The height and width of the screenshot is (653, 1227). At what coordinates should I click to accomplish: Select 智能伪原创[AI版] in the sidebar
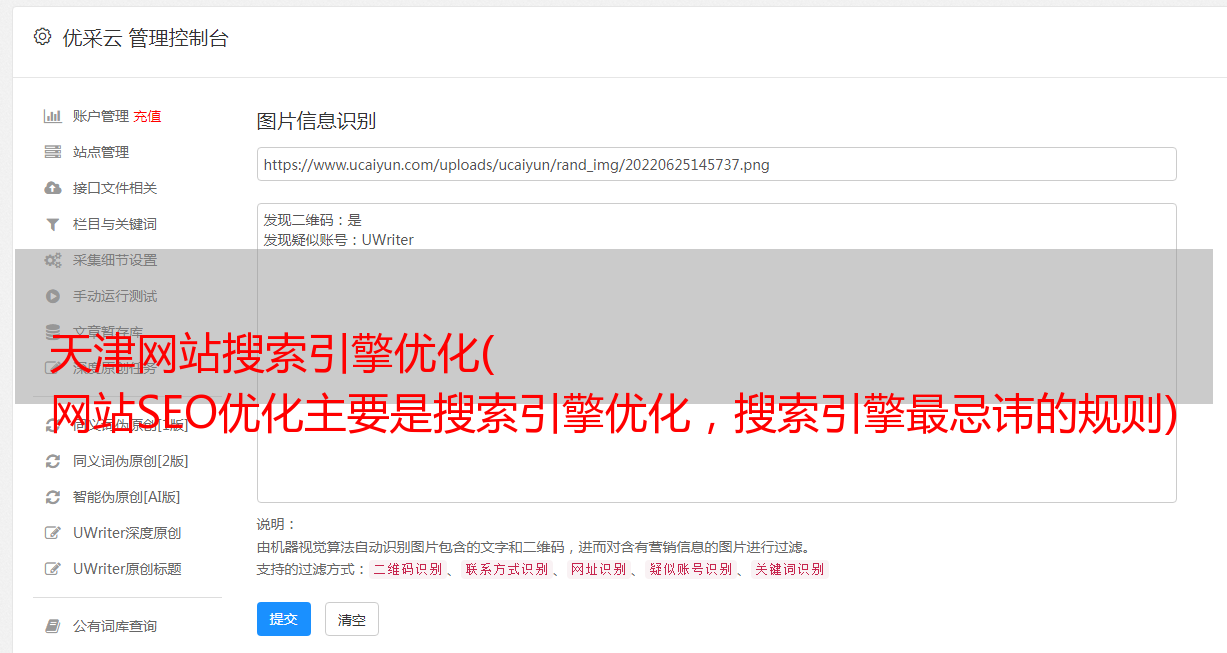127,497
